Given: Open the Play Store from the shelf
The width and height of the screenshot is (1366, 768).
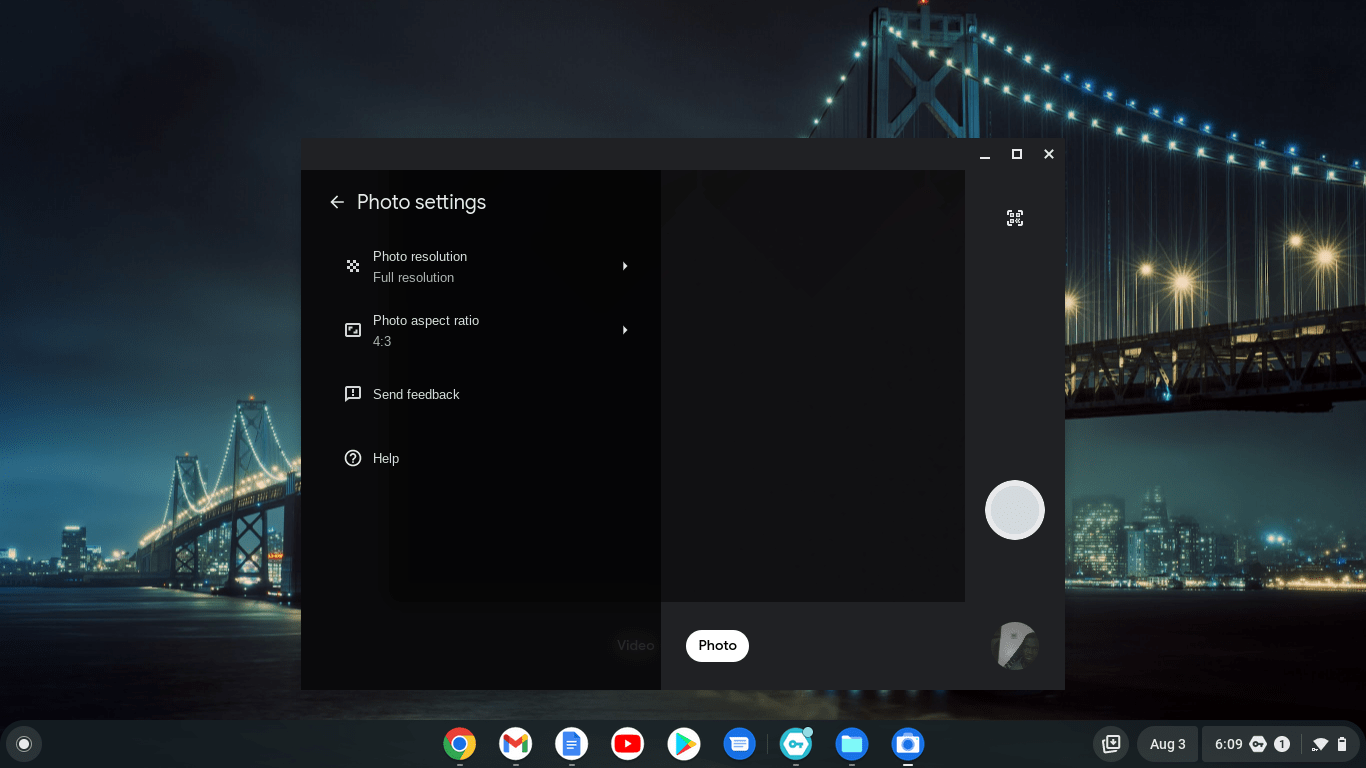Looking at the screenshot, I should pyautogui.click(x=684, y=744).
